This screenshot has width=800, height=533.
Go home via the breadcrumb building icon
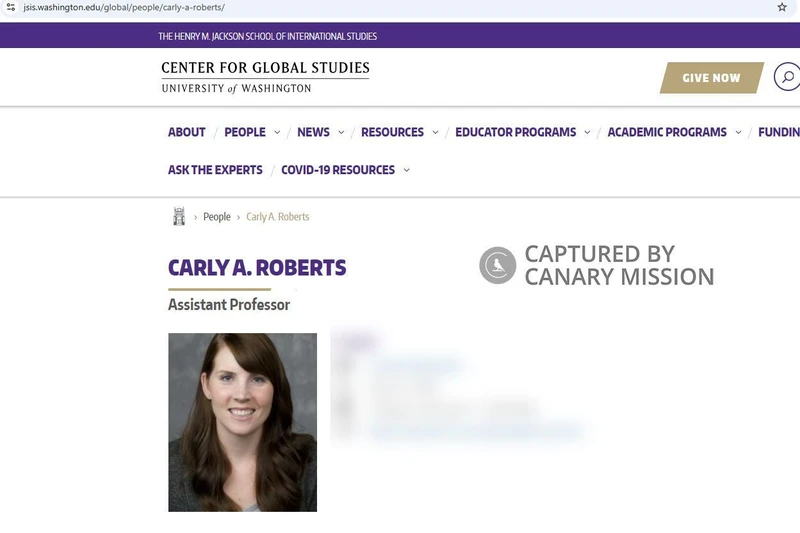pyautogui.click(x=179, y=216)
